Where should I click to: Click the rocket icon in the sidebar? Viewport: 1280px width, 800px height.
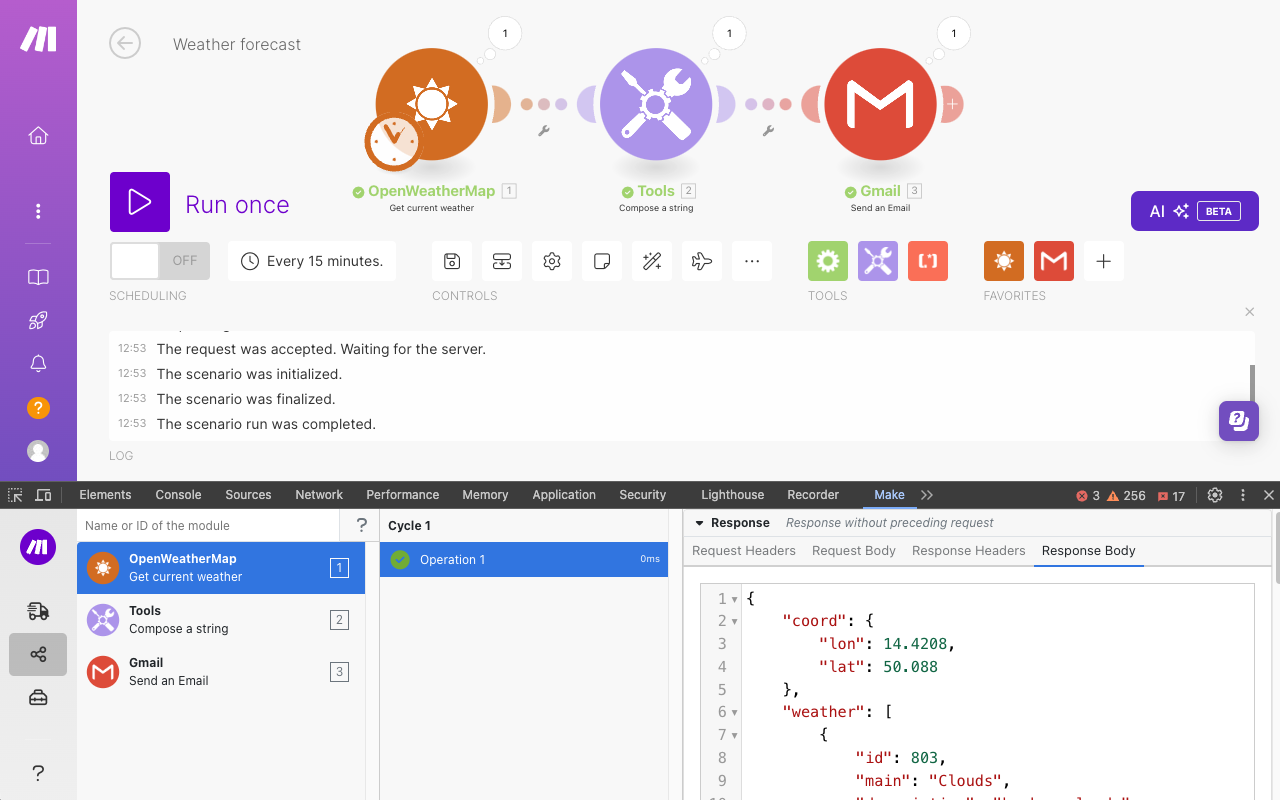click(x=38, y=321)
